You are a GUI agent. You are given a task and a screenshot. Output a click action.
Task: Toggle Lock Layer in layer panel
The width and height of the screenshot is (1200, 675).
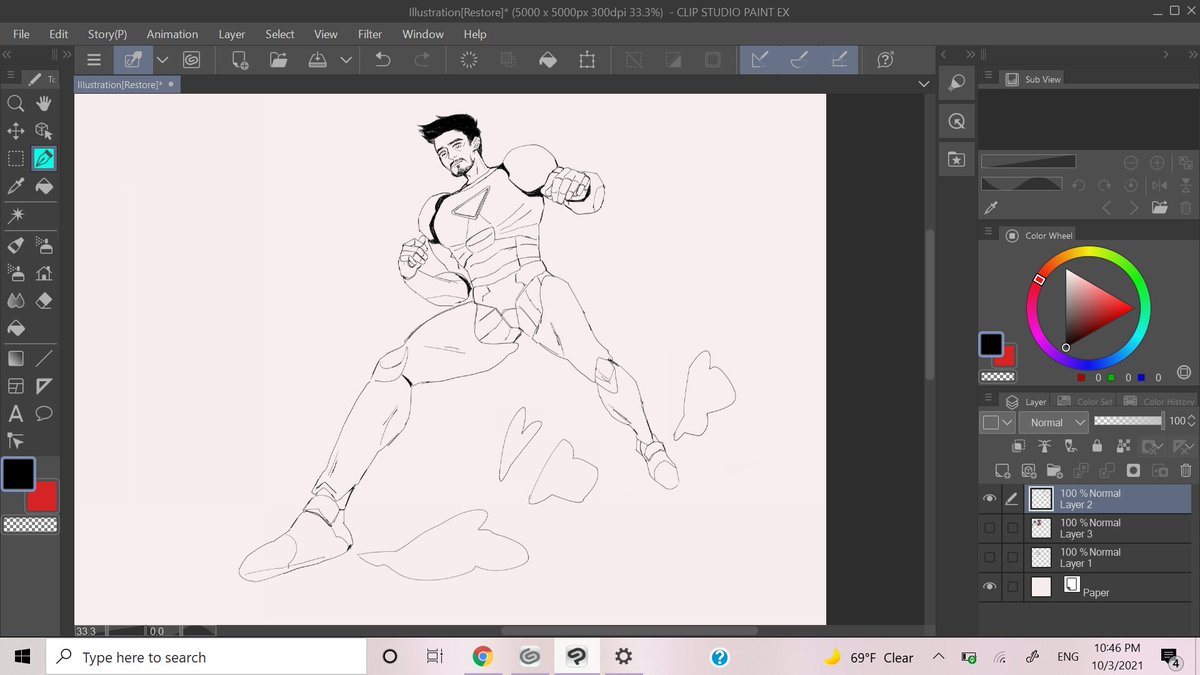(1097, 447)
